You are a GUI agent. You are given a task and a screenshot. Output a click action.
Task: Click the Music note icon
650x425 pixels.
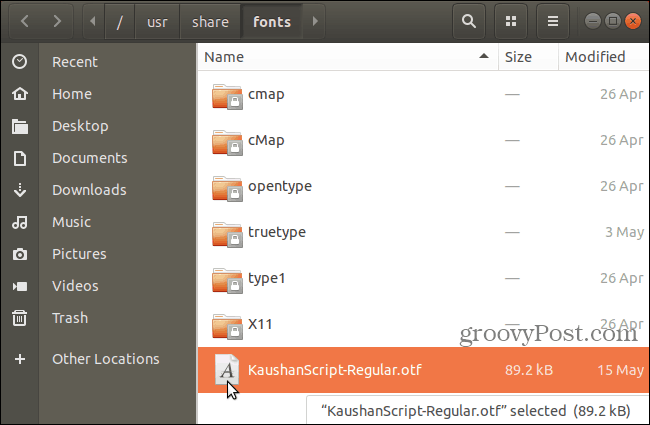point(19,222)
